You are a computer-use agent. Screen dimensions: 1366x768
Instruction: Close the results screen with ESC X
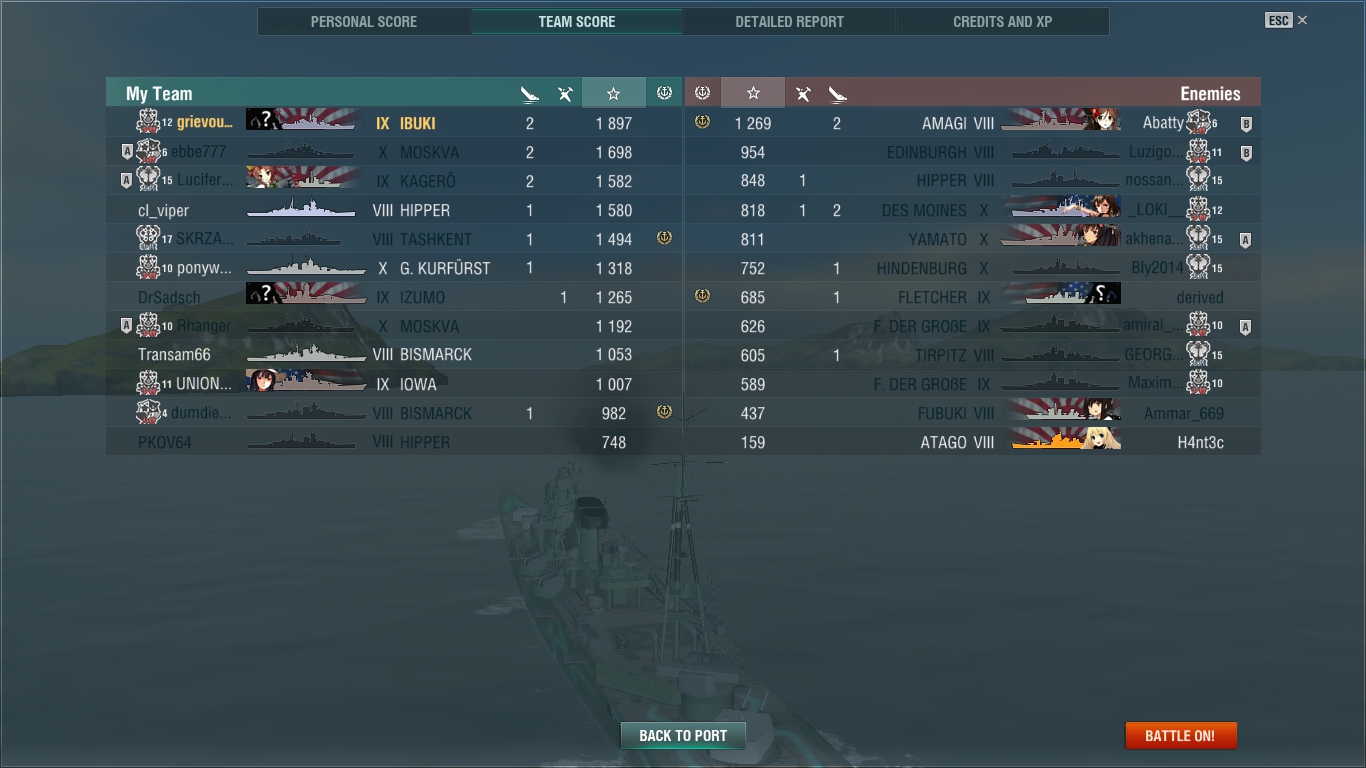(x=1287, y=20)
